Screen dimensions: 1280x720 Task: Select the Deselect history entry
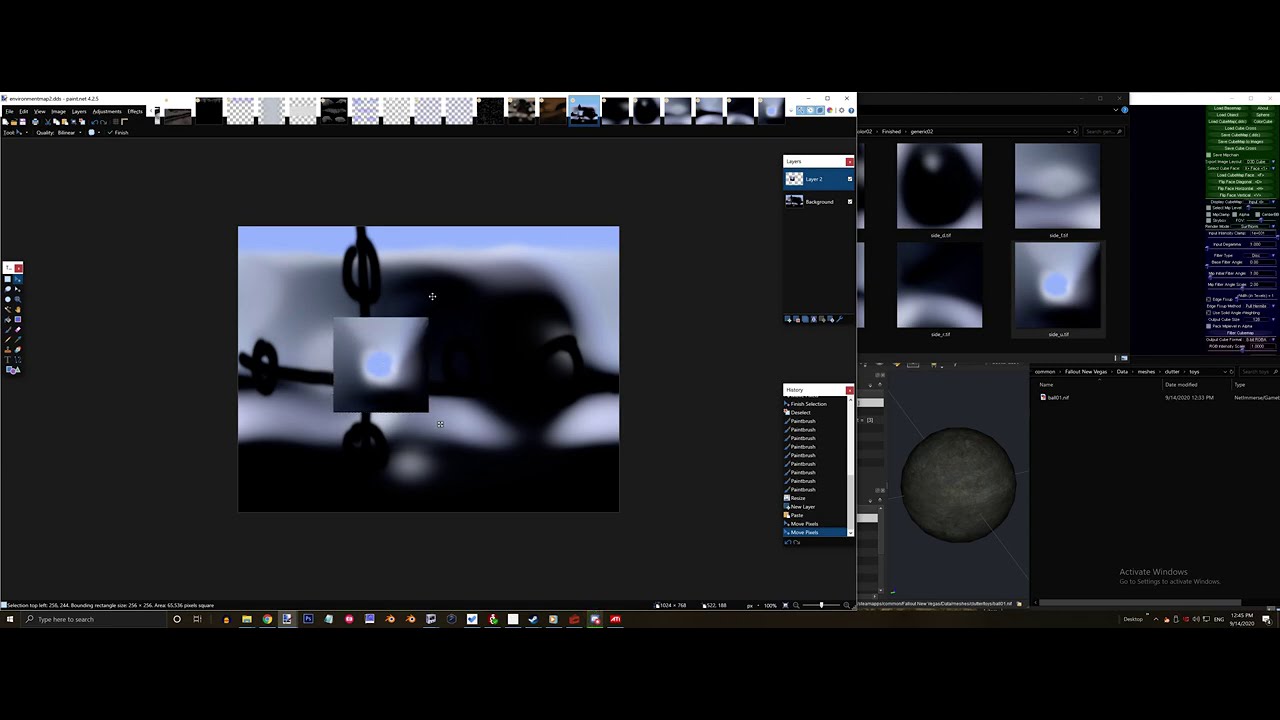coord(815,412)
